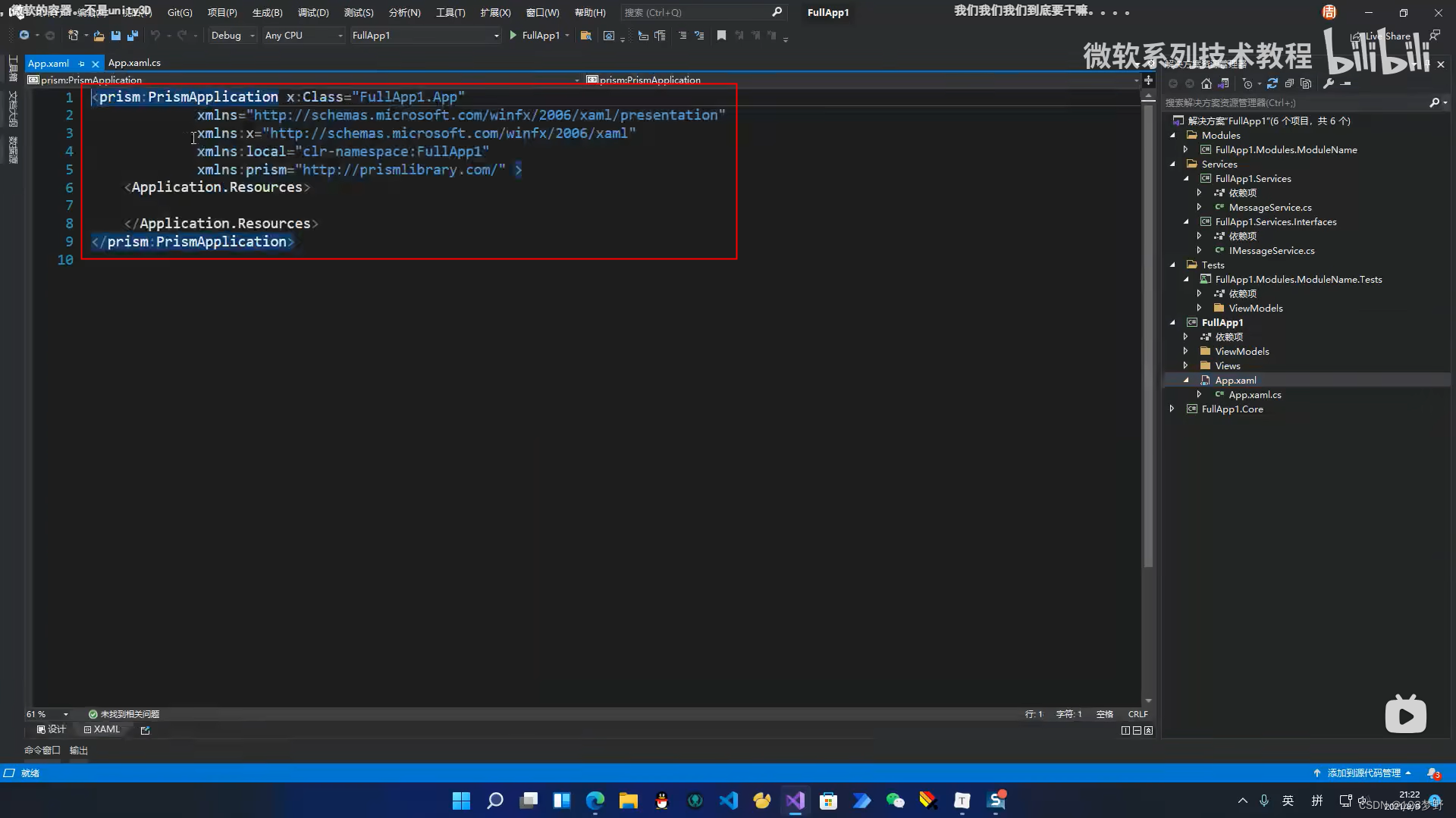The height and width of the screenshot is (818, 1456).
Task: Switch to the XAML view tab
Action: tap(102, 729)
